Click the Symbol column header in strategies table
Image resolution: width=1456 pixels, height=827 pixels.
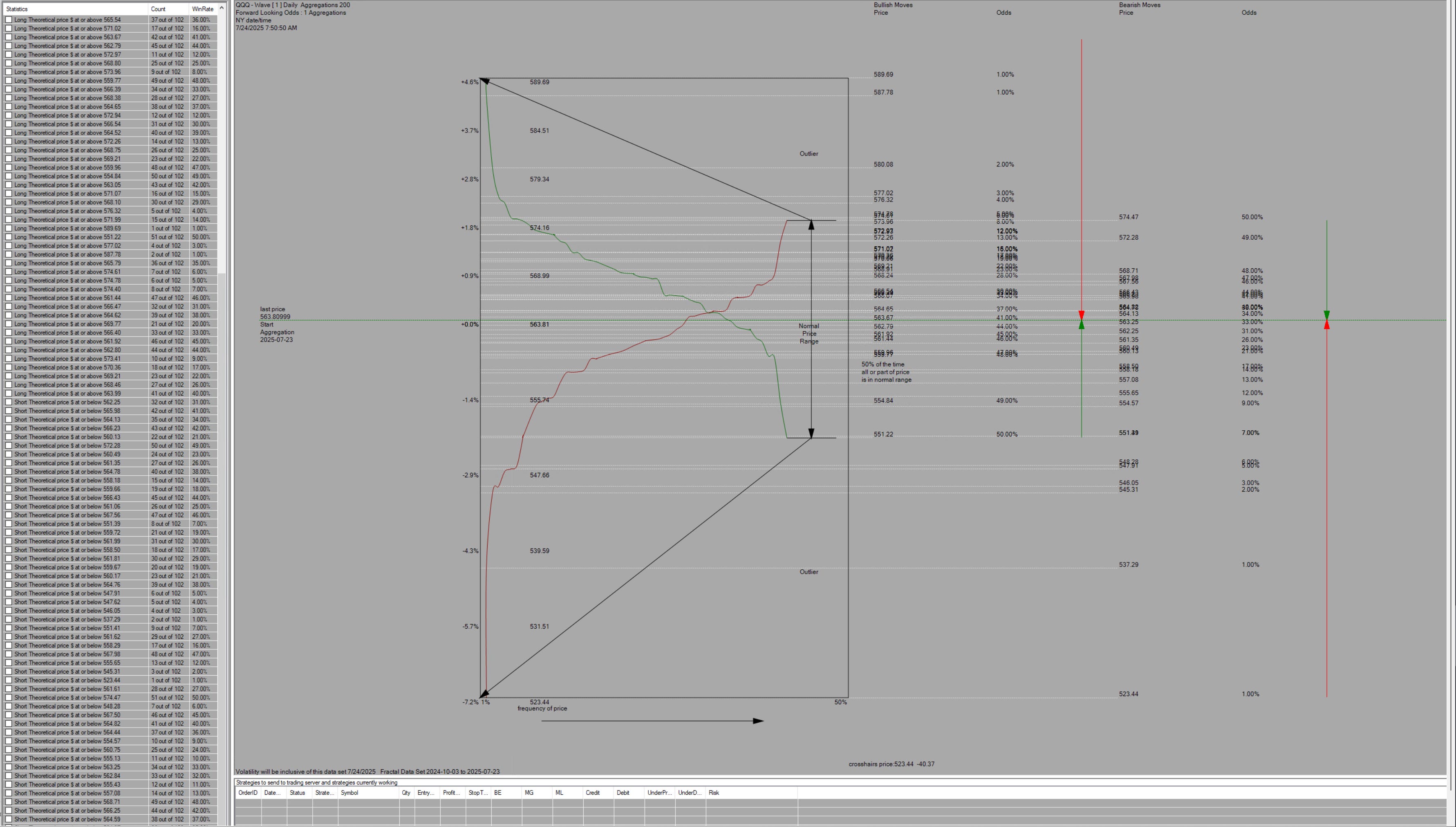coord(349,792)
